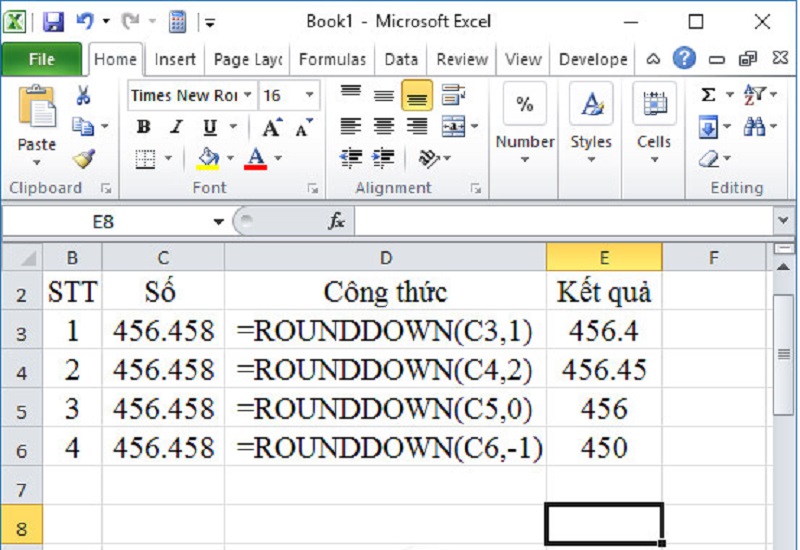Click Increase Font Size icon
Screen dimensions: 800x550
[x=271, y=127]
